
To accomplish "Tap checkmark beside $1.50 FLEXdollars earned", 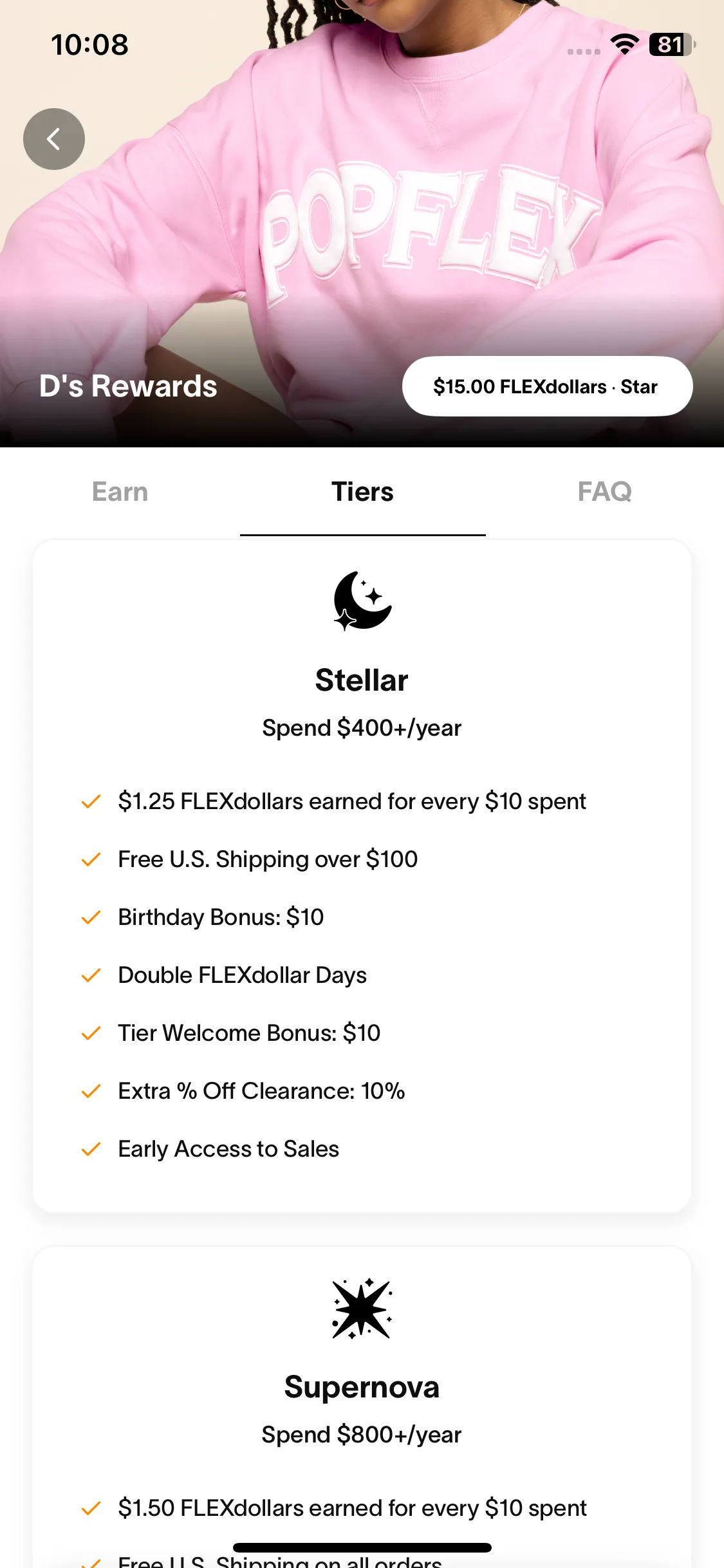I will 91,1508.
